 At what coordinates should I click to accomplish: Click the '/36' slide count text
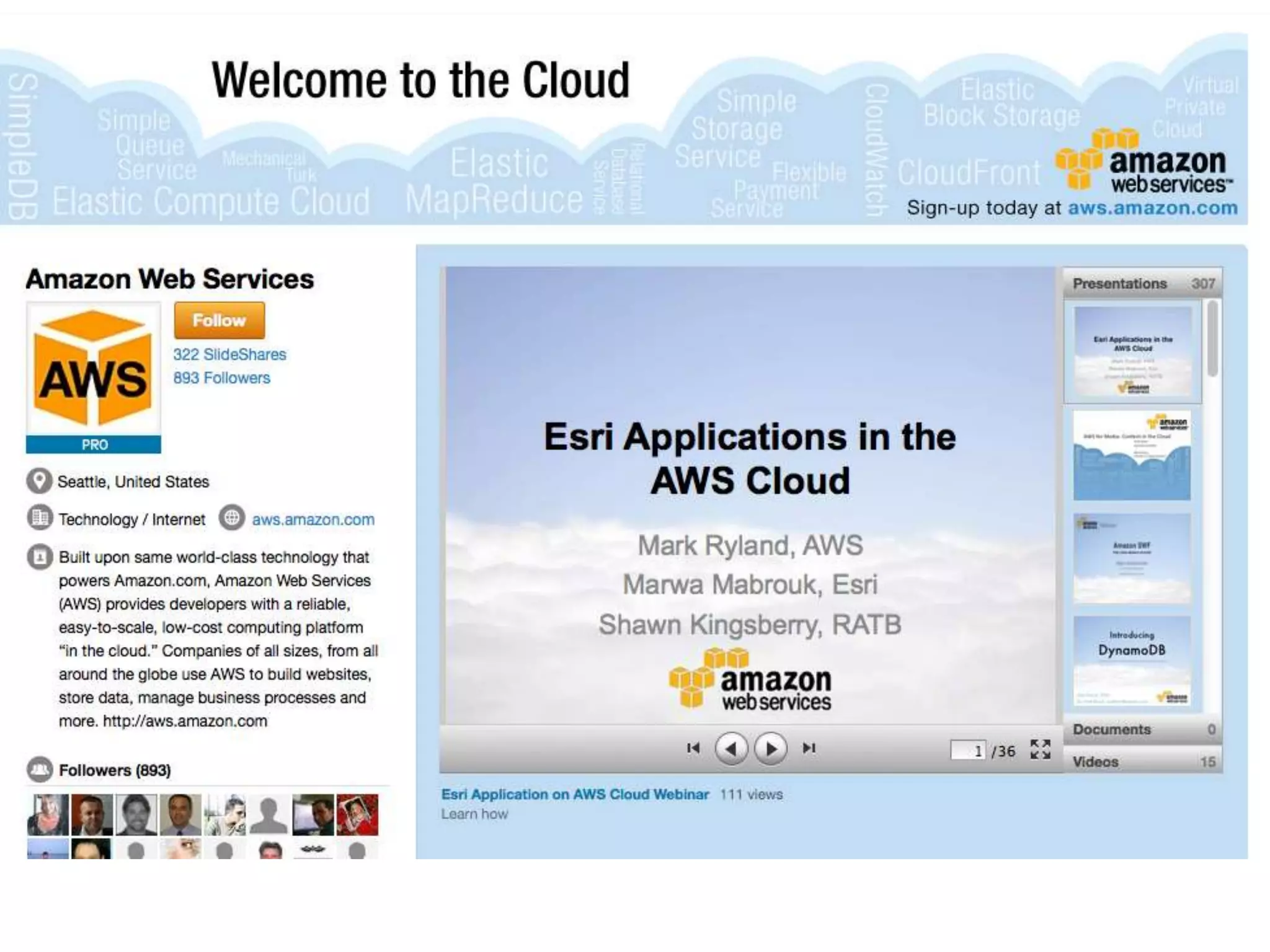point(1003,751)
